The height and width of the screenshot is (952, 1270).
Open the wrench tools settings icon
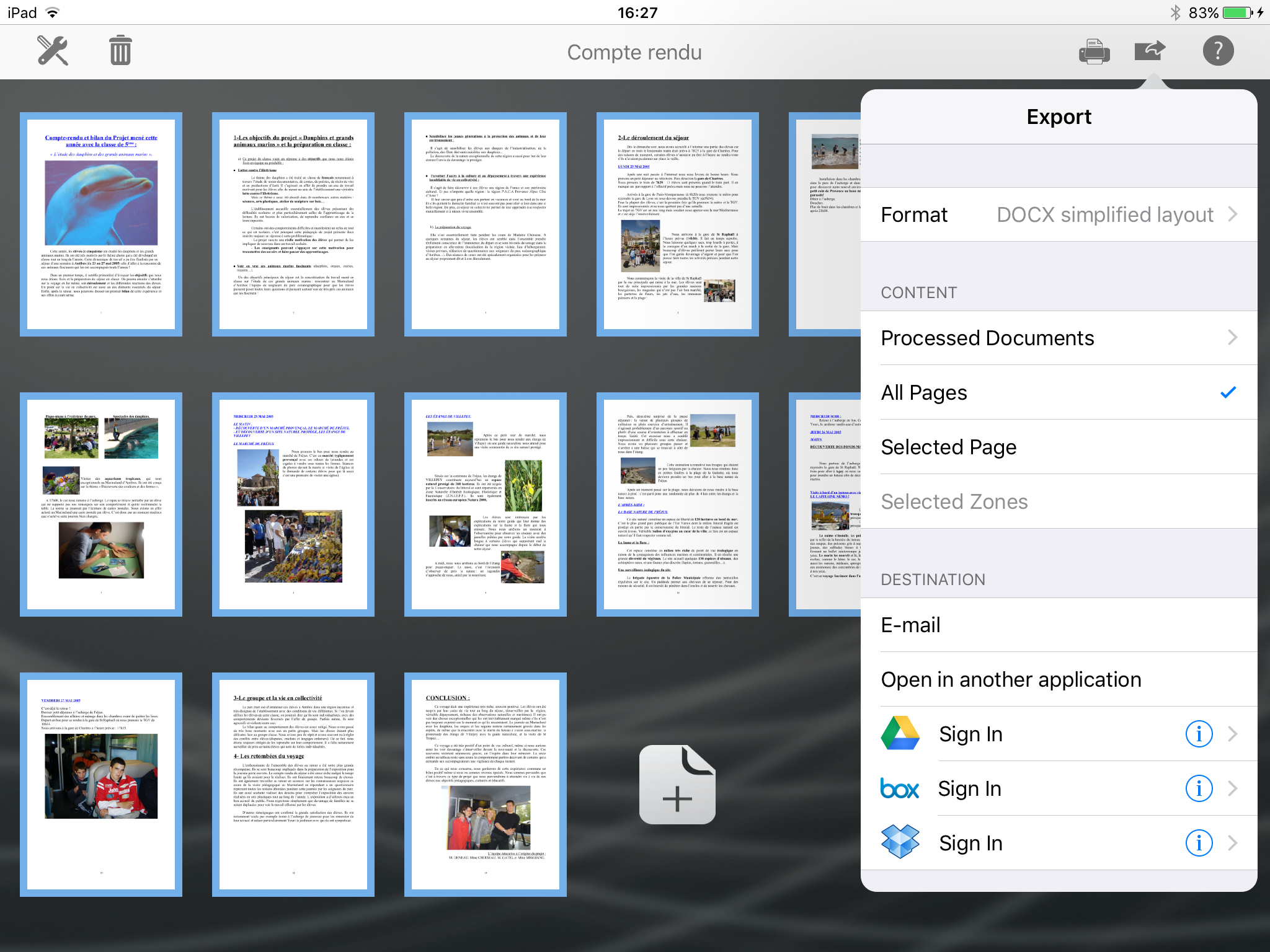pyautogui.click(x=53, y=51)
